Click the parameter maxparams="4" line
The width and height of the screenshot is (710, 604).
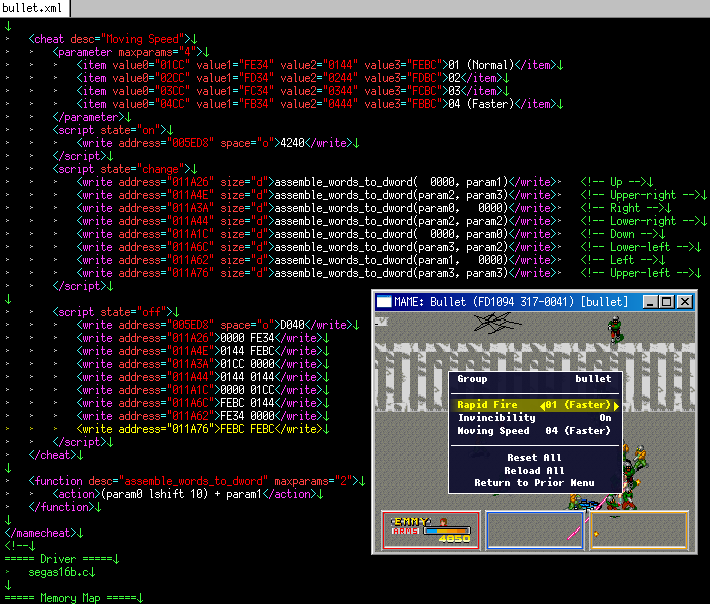(131, 52)
